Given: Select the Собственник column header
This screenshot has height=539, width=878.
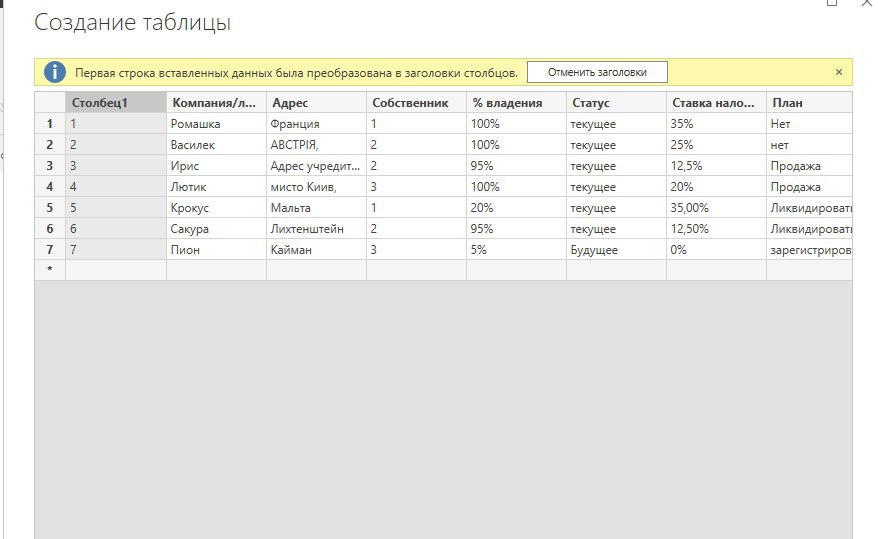Looking at the screenshot, I should 416,102.
